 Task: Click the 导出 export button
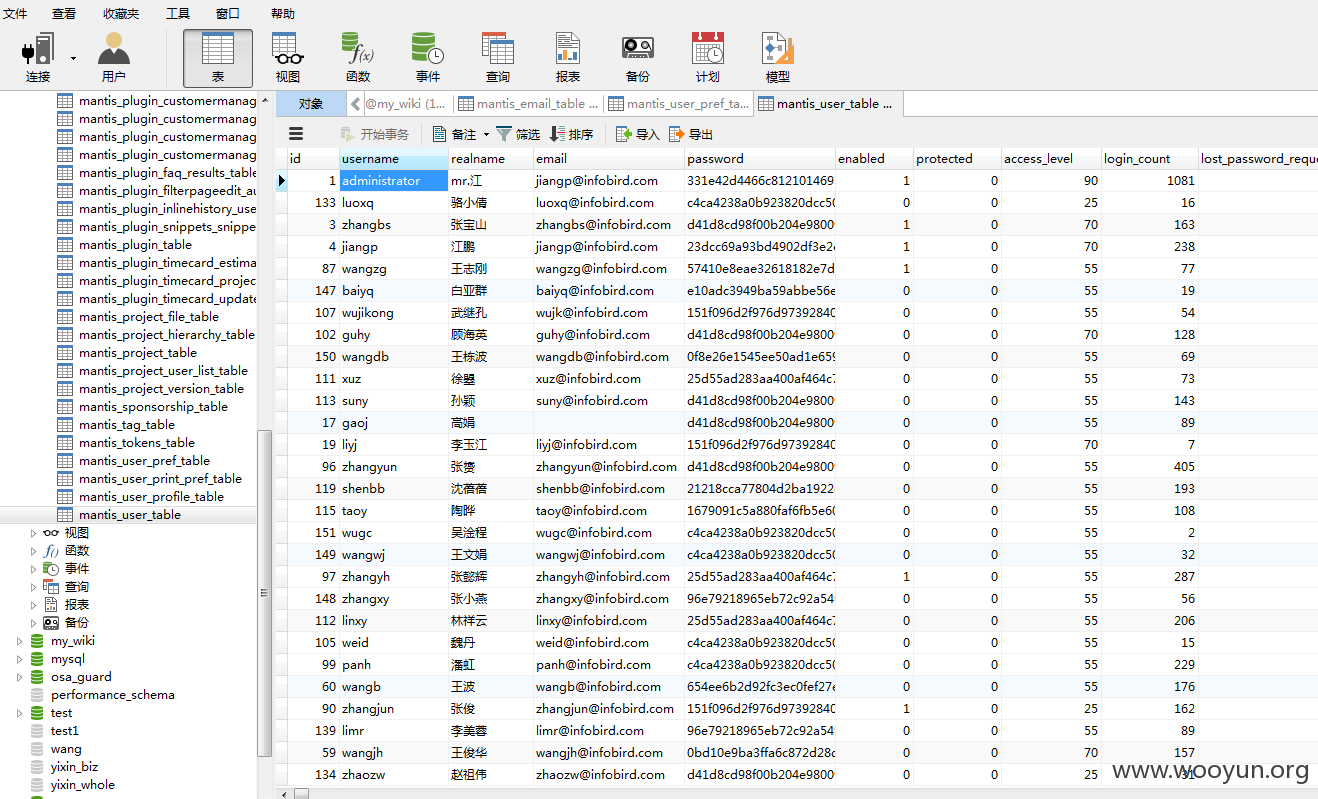691,134
